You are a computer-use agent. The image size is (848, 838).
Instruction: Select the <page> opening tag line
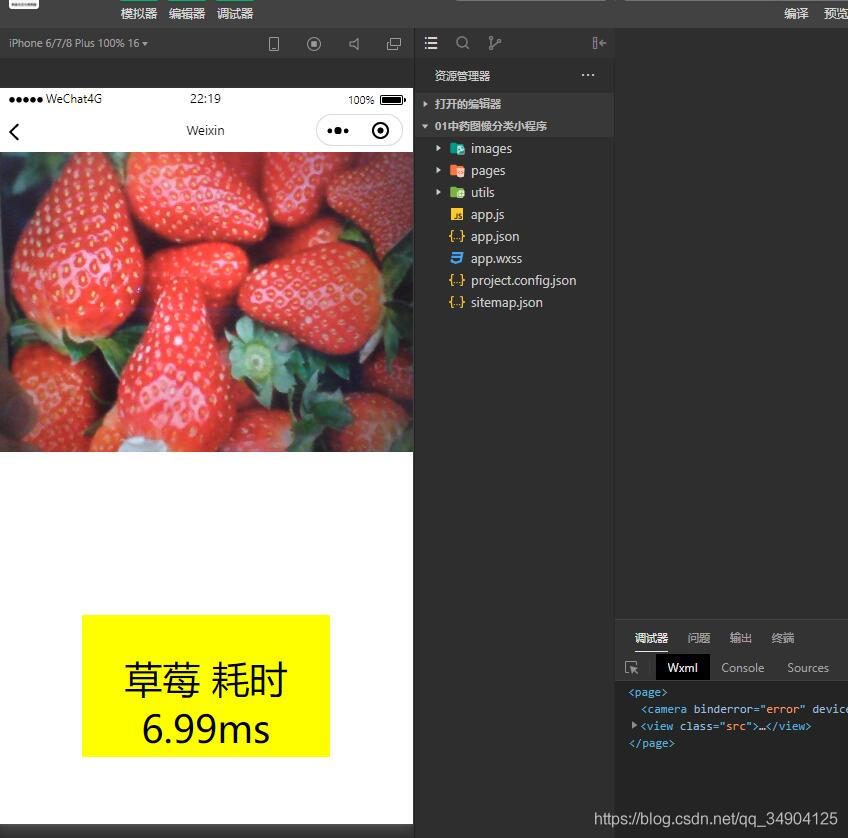pyautogui.click(x=648, y=692)
